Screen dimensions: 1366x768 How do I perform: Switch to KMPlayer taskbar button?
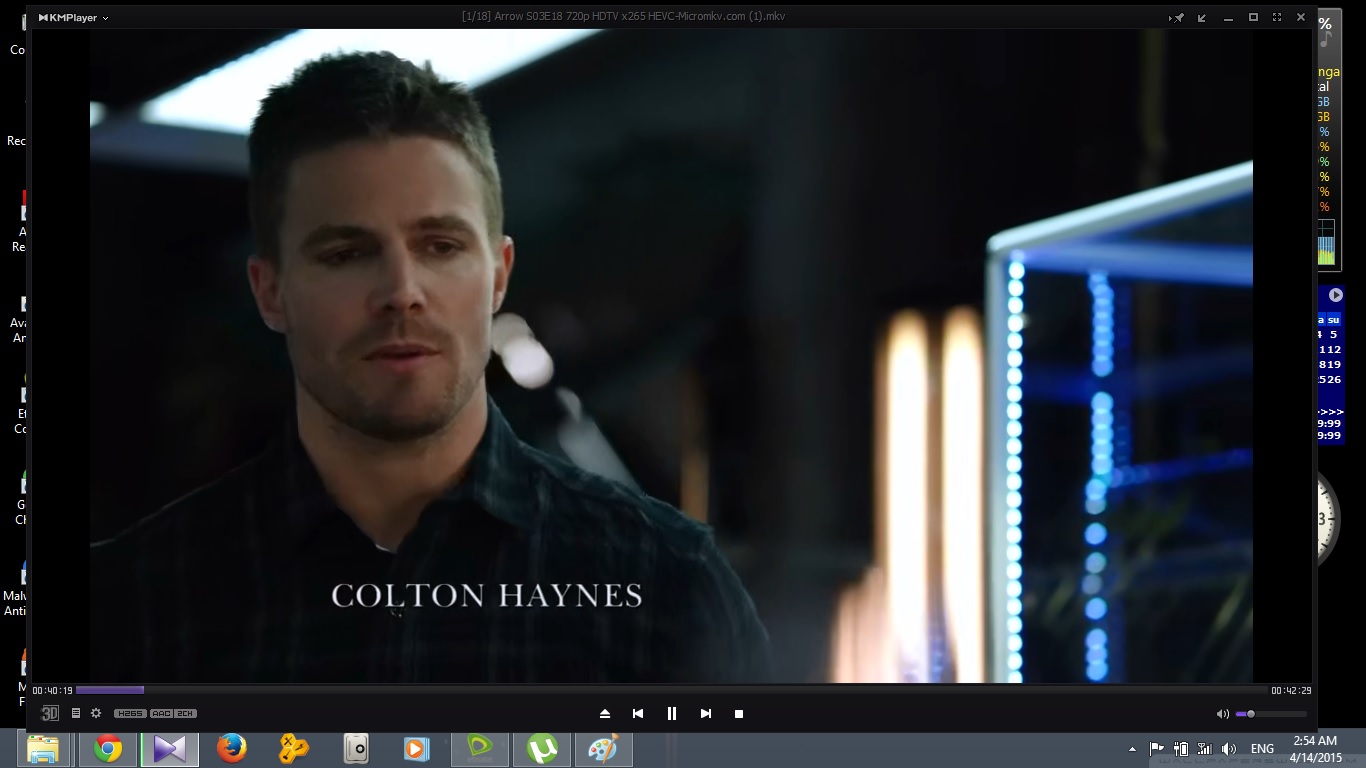pos(170,749)
